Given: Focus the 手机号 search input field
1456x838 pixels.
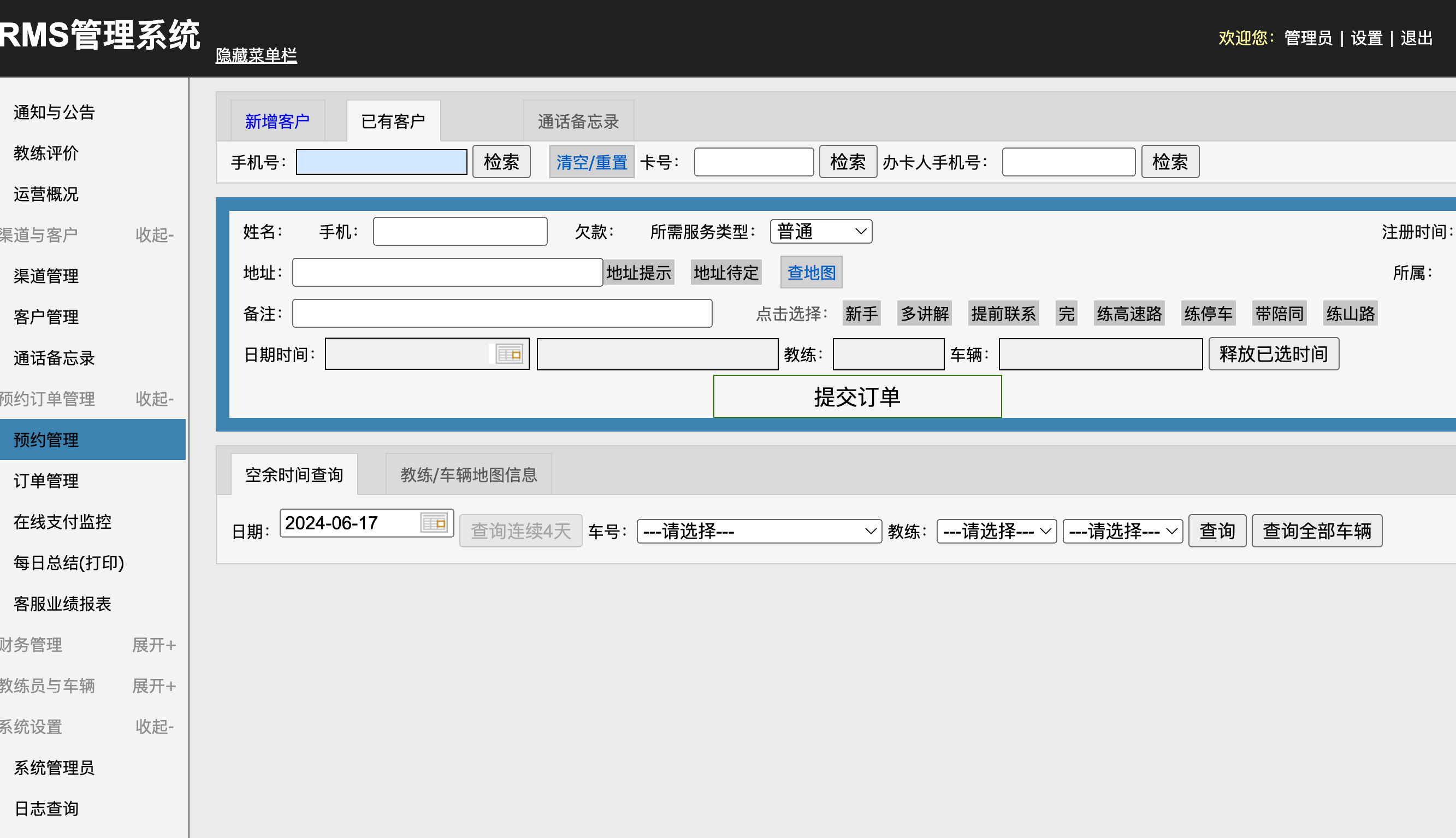Looking at the screenshot, I should click(381, 162).
